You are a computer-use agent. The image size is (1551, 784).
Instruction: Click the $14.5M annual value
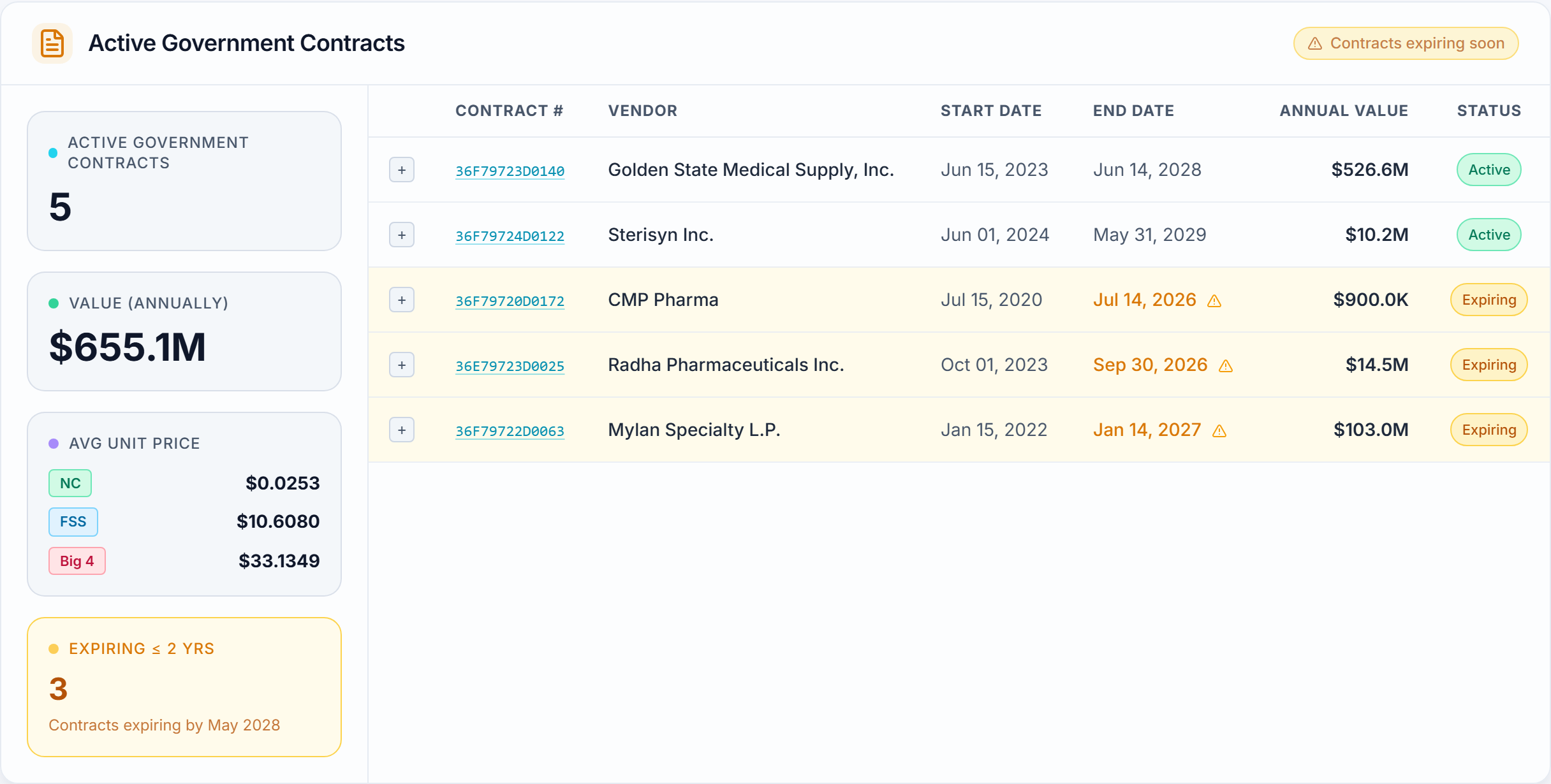(x=1377, y=365)
